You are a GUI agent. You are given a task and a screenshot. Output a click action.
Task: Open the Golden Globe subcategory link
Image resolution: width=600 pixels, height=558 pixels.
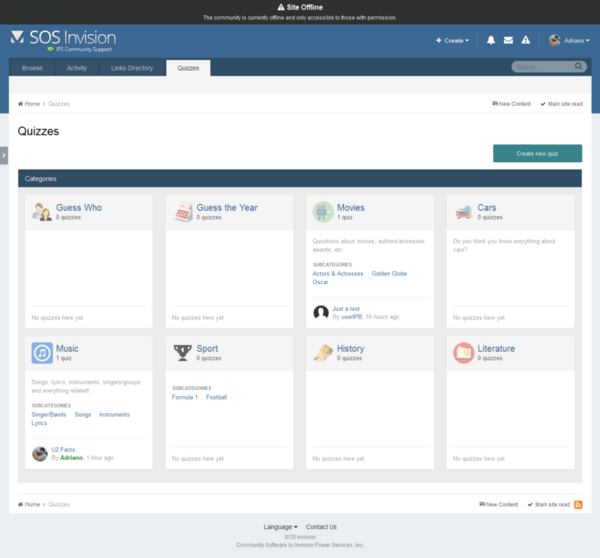click(x=389, y=273)
